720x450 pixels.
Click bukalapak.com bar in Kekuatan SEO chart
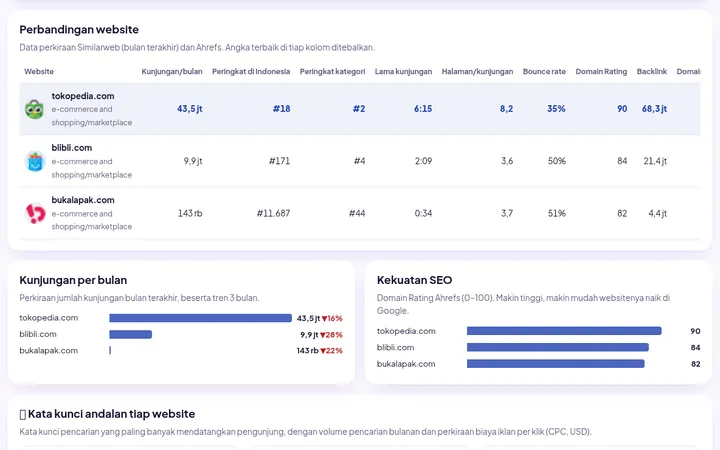tap(556, 364)
